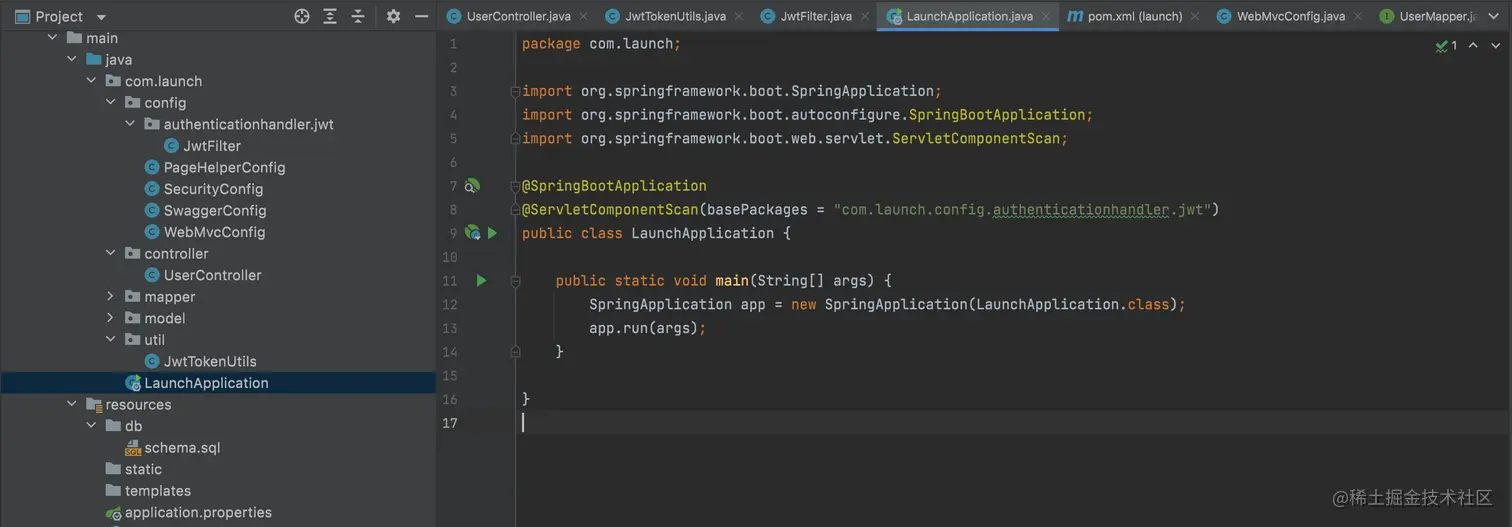Expand the mapper package

(x=111, y=297)
